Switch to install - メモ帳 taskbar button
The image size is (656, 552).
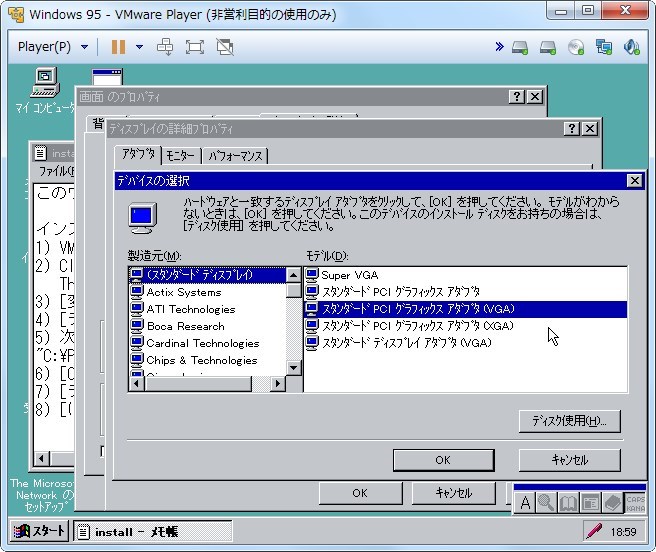[153, 531]
